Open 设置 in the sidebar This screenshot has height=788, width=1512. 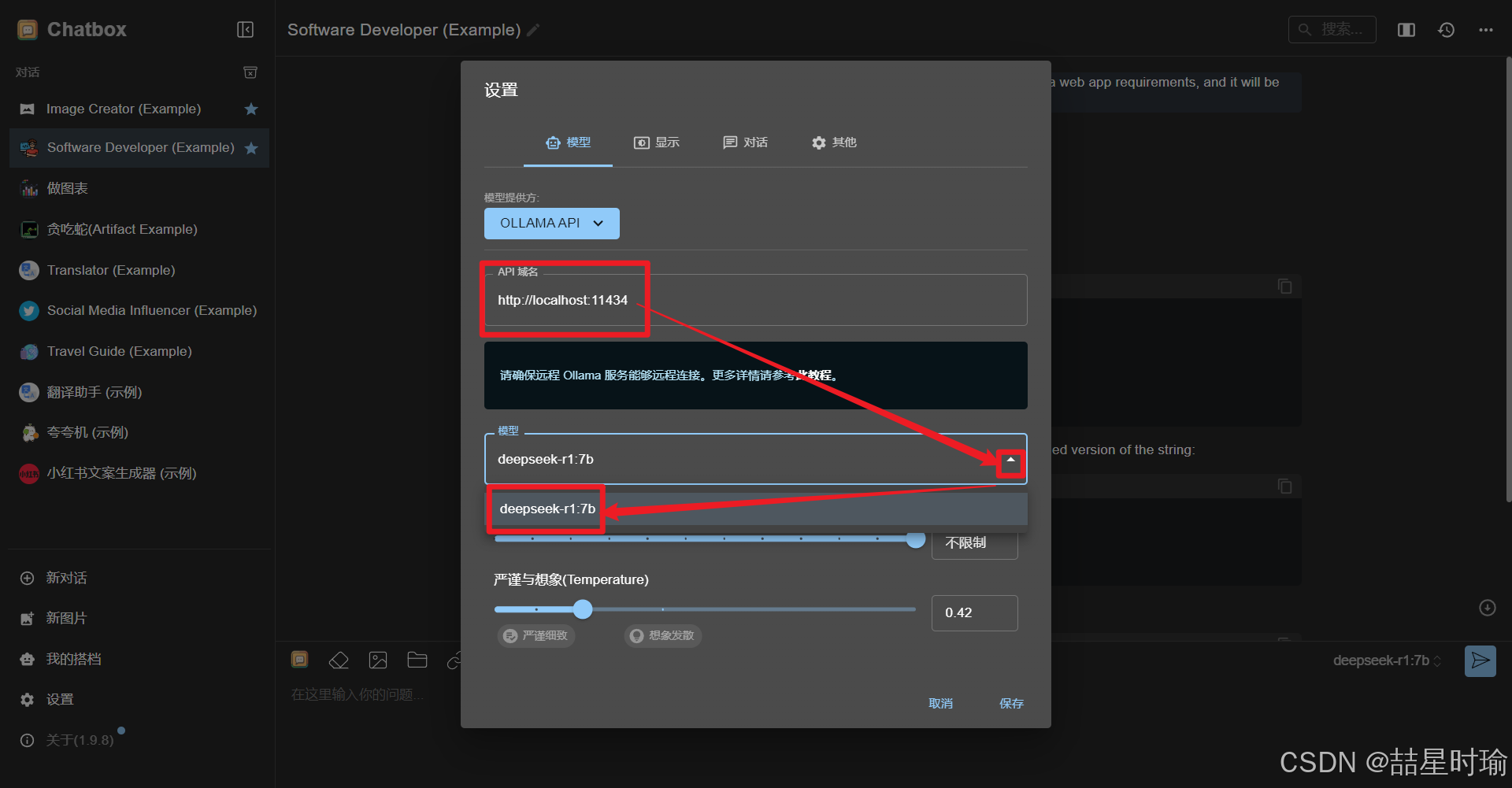(139, 699)
